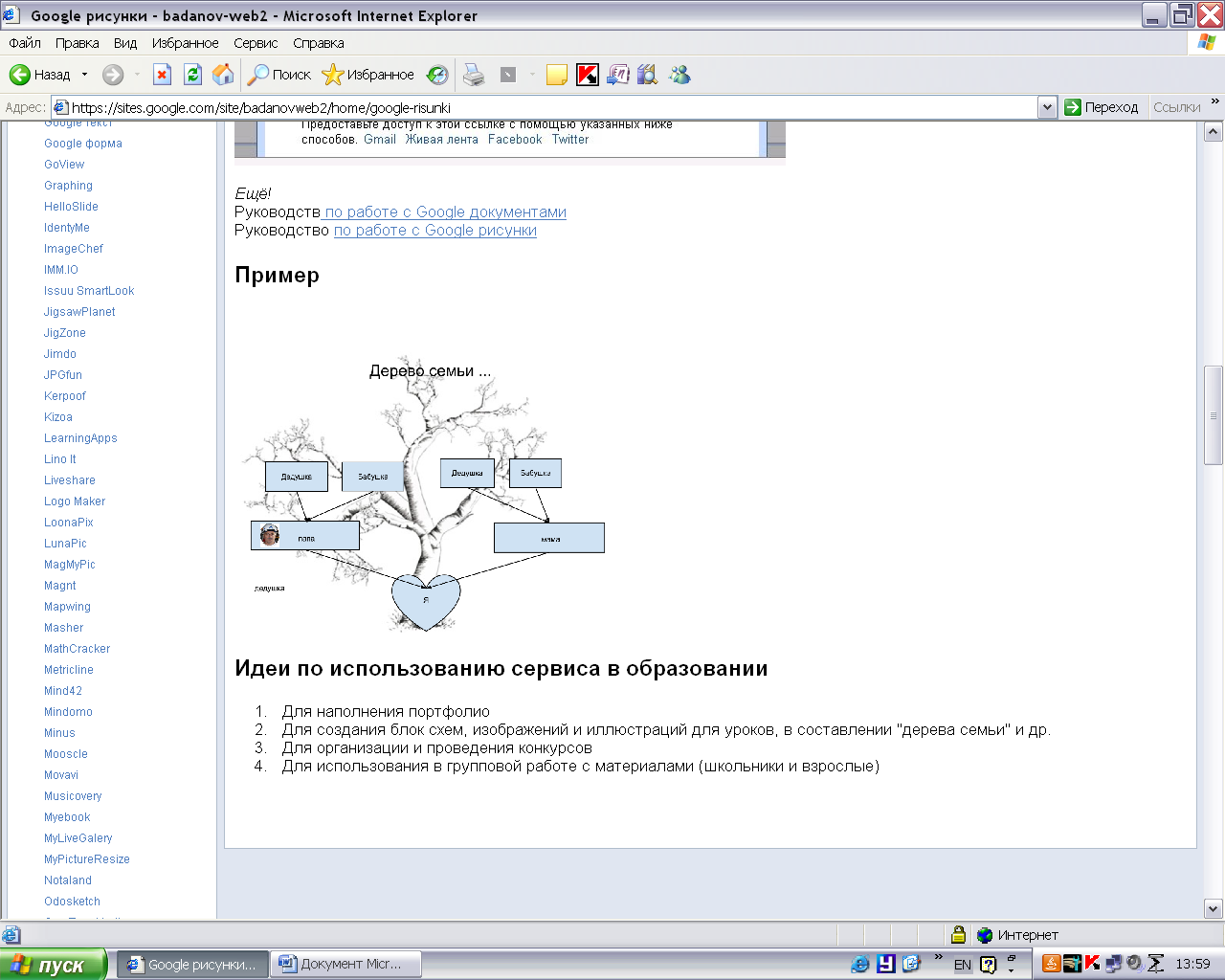Click the greyed Forward arrow button
The height and width of the screenshot is (980, 1225).
tap(113, 75)
